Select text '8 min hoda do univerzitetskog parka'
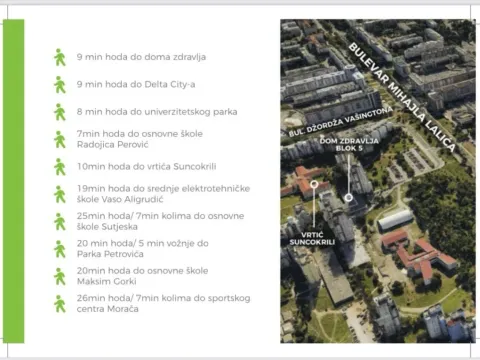The image size is (480, 360). (x=157, y=112)
